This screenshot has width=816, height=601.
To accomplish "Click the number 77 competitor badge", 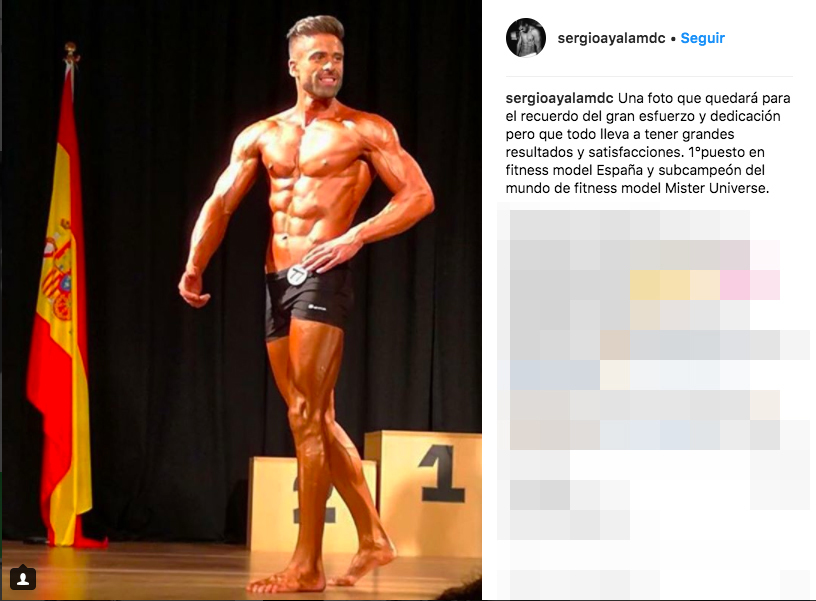I will point(297,274).
